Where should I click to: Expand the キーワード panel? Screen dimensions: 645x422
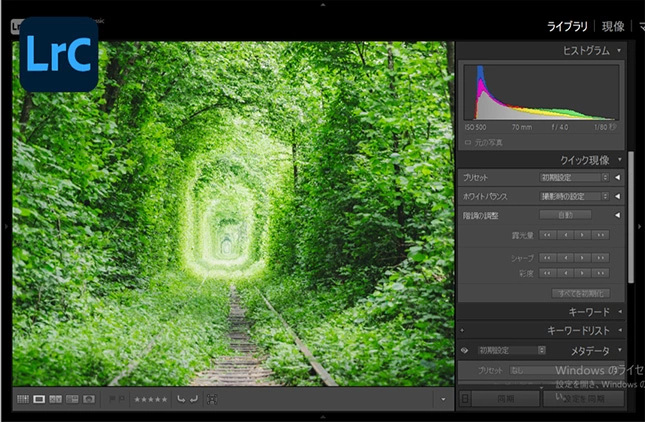(x=620, y=312)
